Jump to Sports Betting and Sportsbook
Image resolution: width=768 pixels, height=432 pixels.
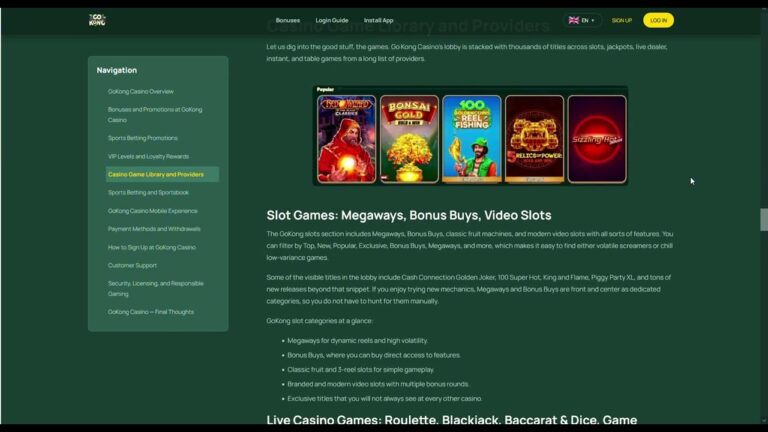click(148, 192)
